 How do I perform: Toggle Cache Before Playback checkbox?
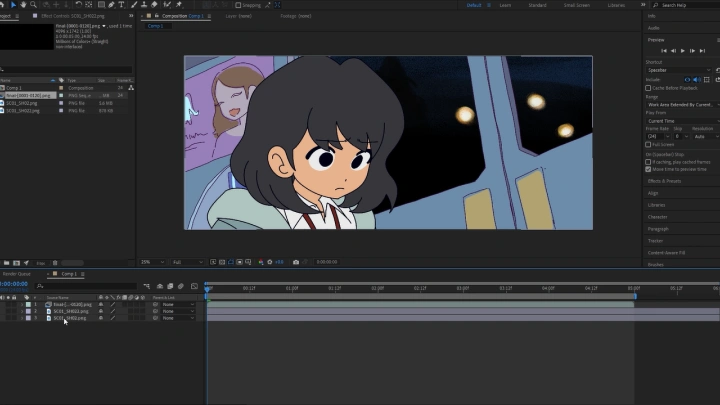pyautogui.click(x=648, y=88)
